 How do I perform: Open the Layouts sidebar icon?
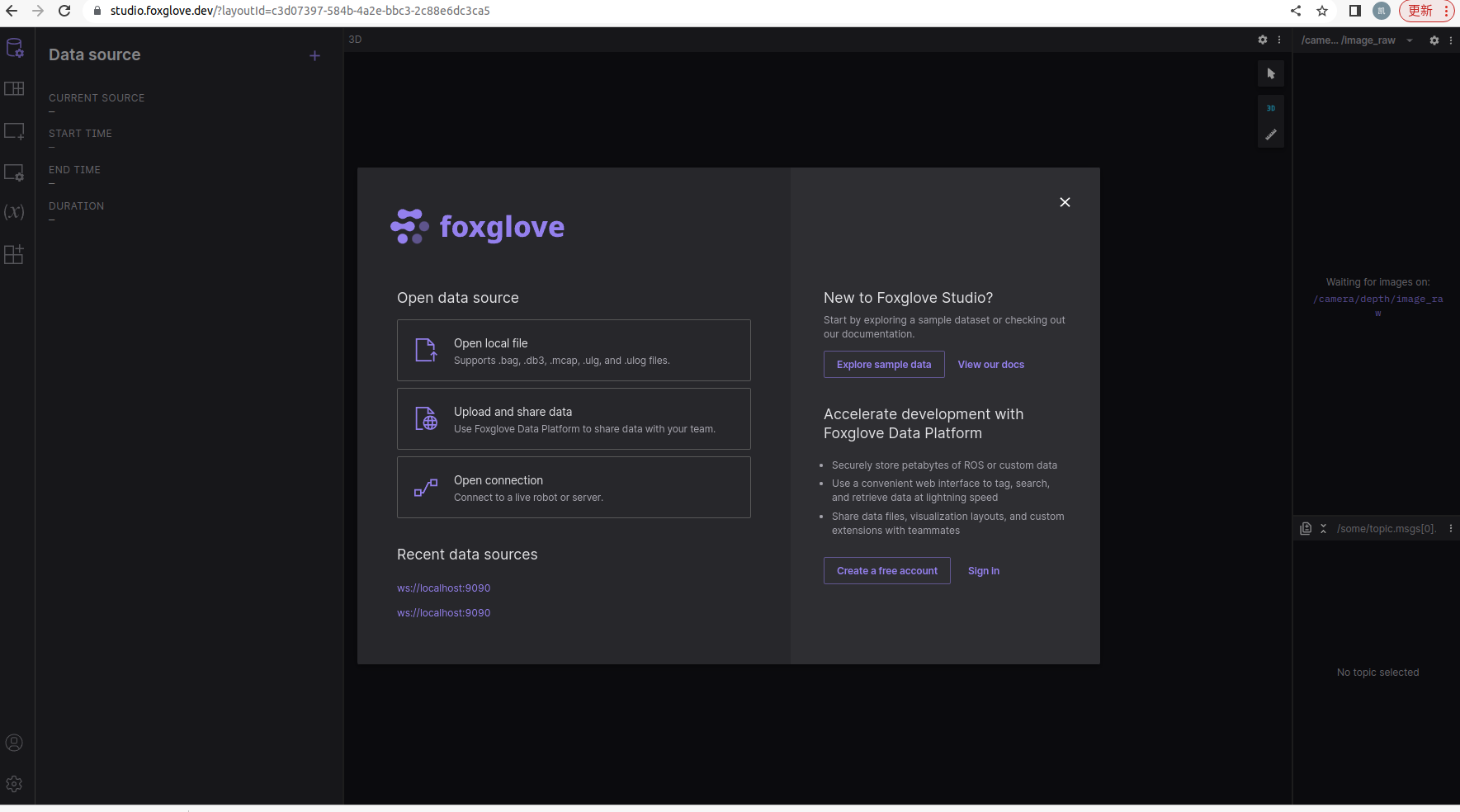(x=15, y=89)
